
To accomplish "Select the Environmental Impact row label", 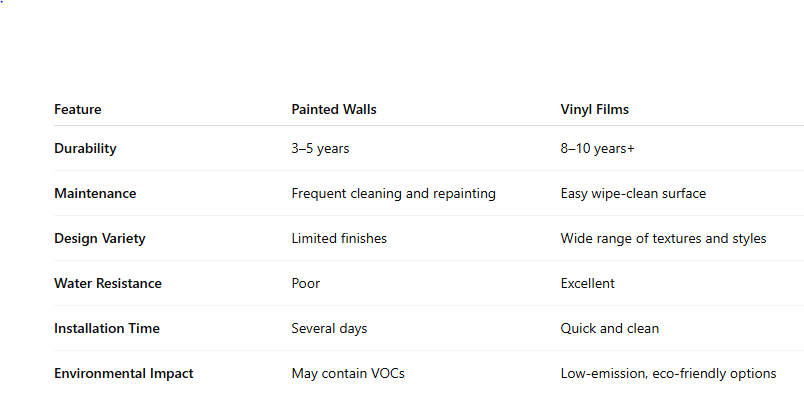I will pyautogui.click(x=124, y=373).
